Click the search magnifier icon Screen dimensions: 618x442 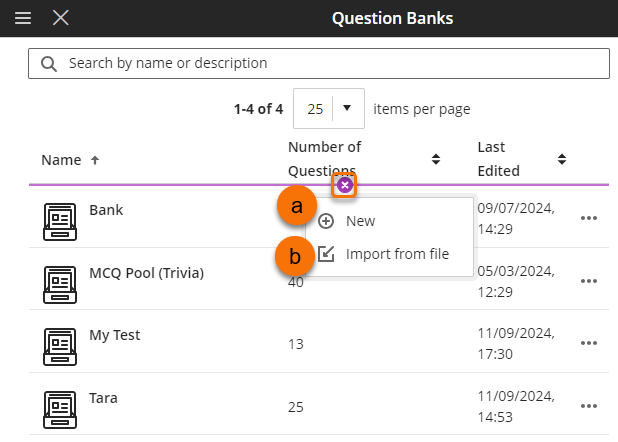coord(48,64)
